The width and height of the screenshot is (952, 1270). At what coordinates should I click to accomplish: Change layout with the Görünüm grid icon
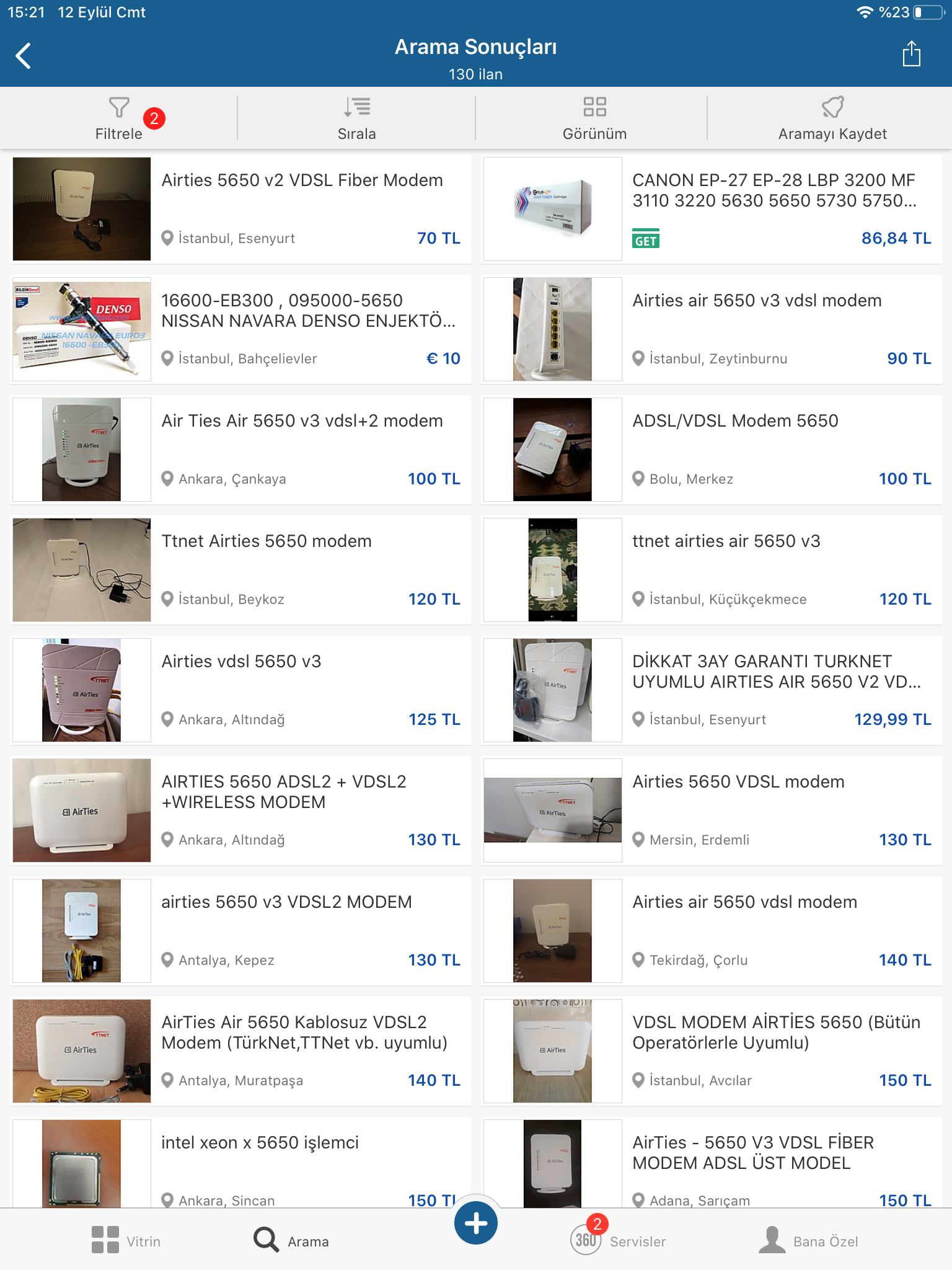(x=594, y=118)
